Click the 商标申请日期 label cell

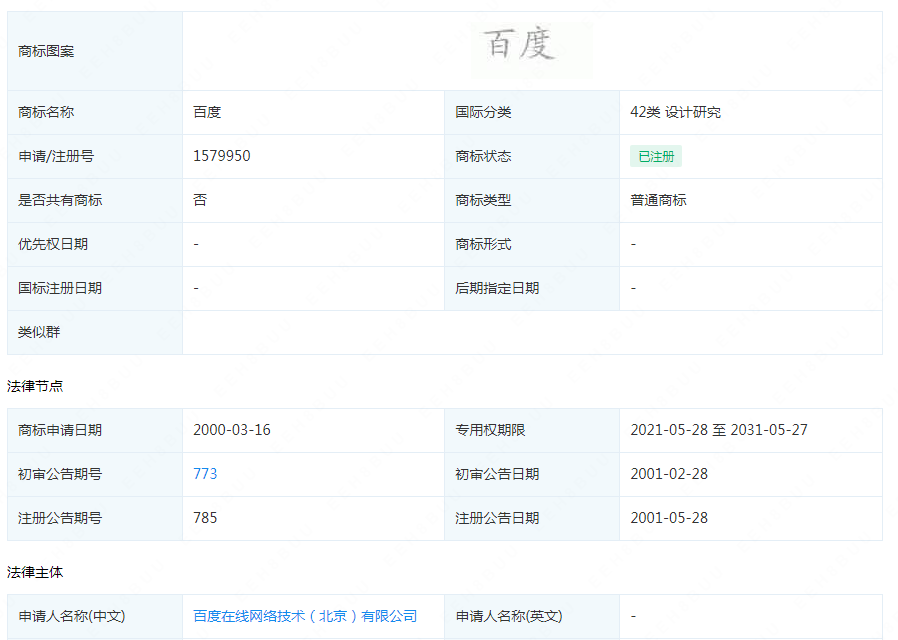pos(95,430)
